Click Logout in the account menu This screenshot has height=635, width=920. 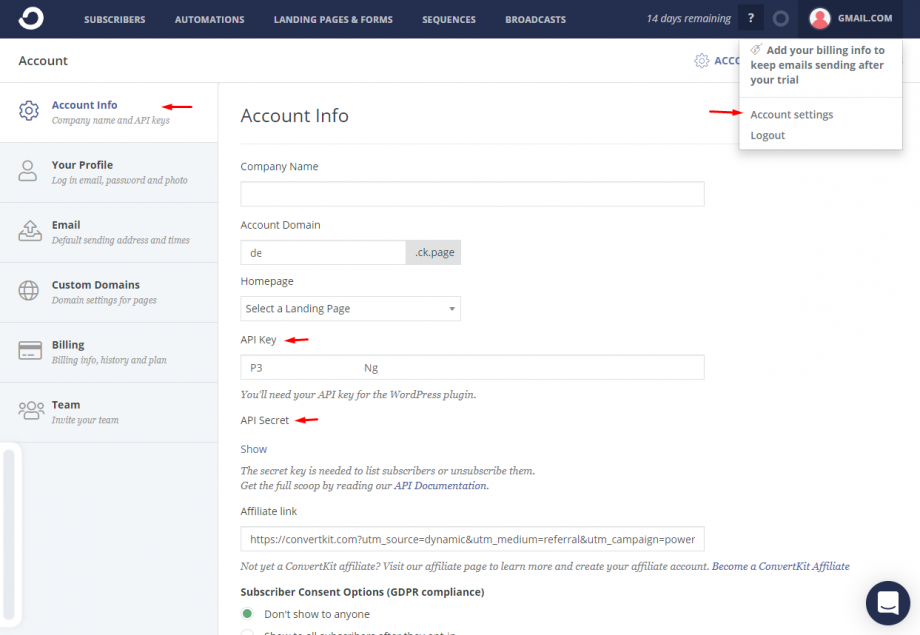[x=767, y=136]
